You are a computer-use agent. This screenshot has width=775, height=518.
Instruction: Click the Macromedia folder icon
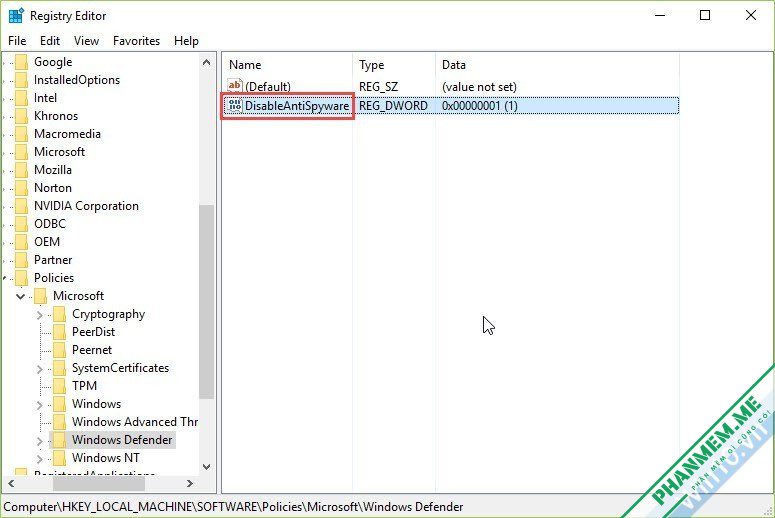[x=21, y=134]
